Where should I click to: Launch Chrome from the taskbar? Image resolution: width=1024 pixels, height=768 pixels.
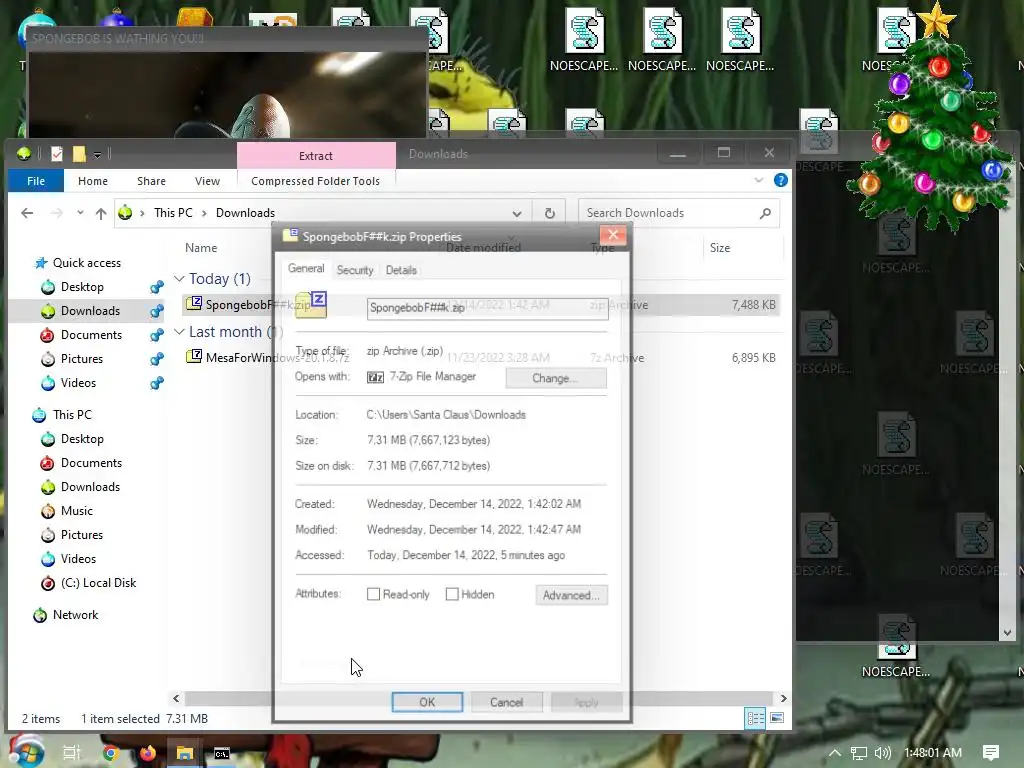tap(110, 753)
